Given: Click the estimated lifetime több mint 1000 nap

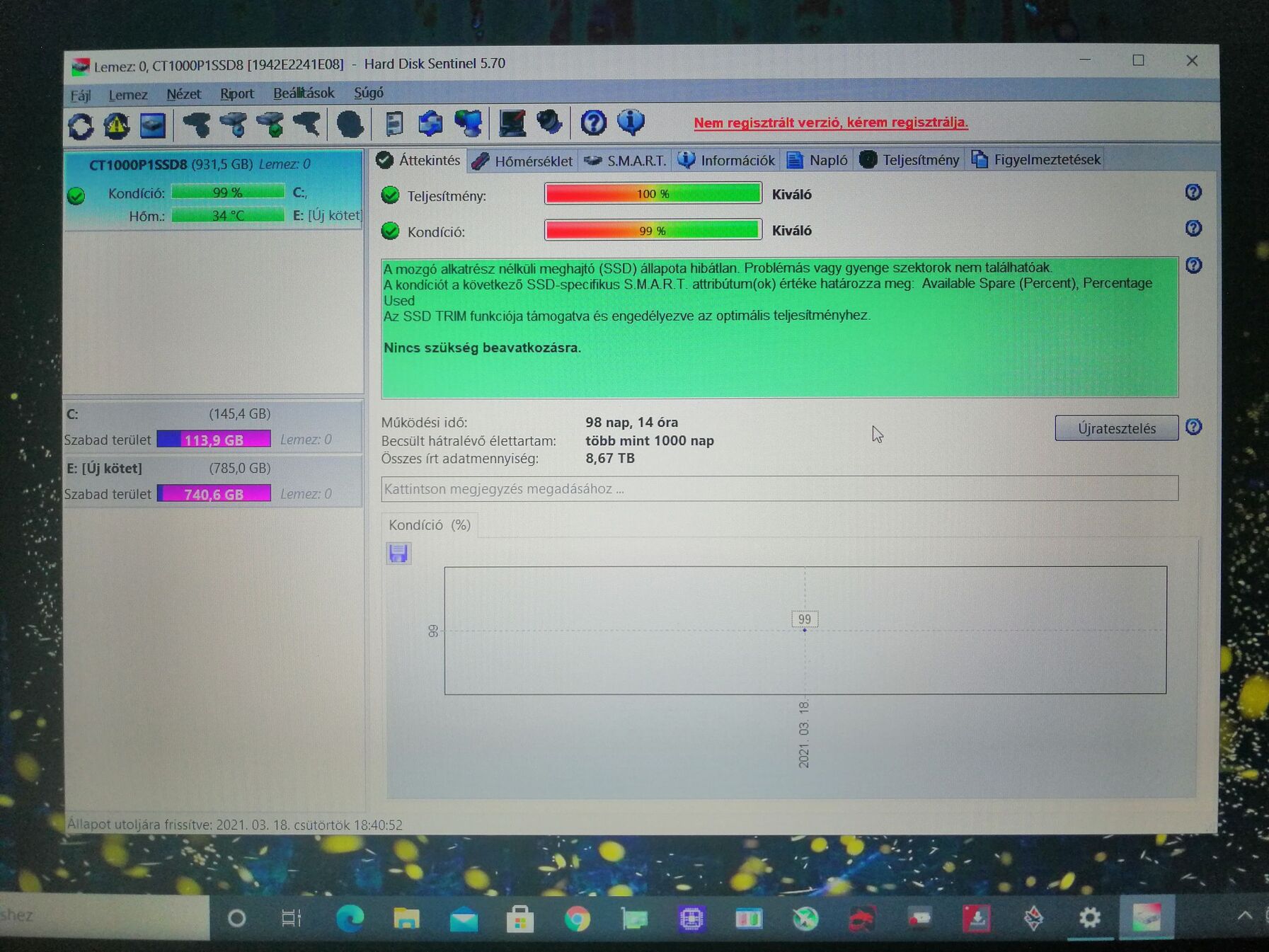Looking at the screenshot, I should tap(650, 440).
